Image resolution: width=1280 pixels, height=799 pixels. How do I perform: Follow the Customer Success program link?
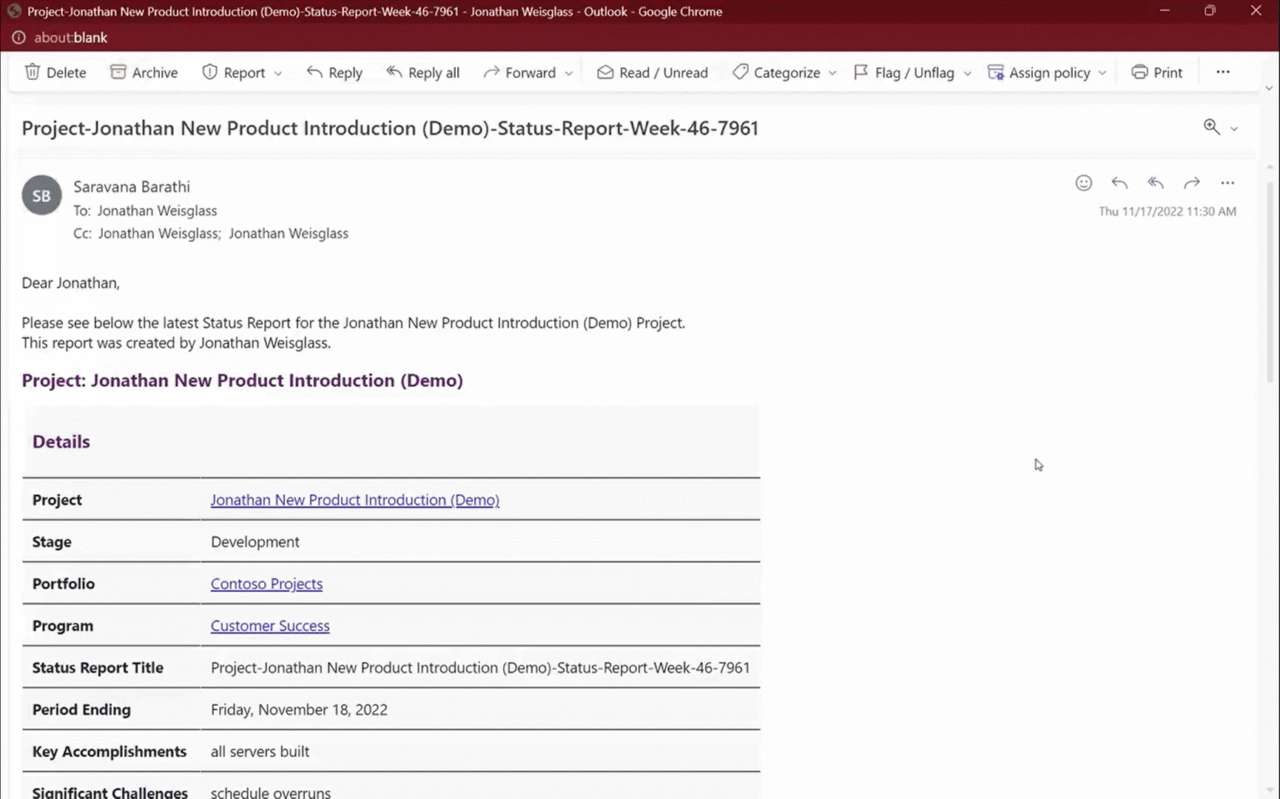270,625
